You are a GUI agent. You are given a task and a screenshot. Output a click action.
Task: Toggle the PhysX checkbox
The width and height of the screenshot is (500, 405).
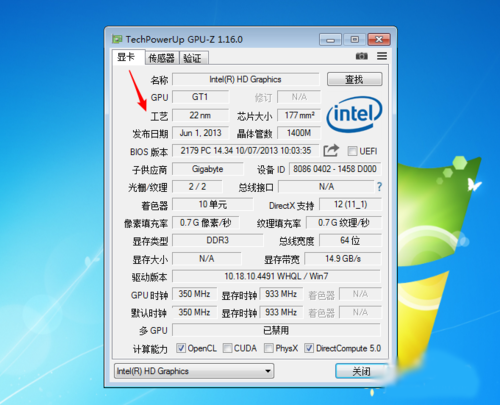pos(269,348)
